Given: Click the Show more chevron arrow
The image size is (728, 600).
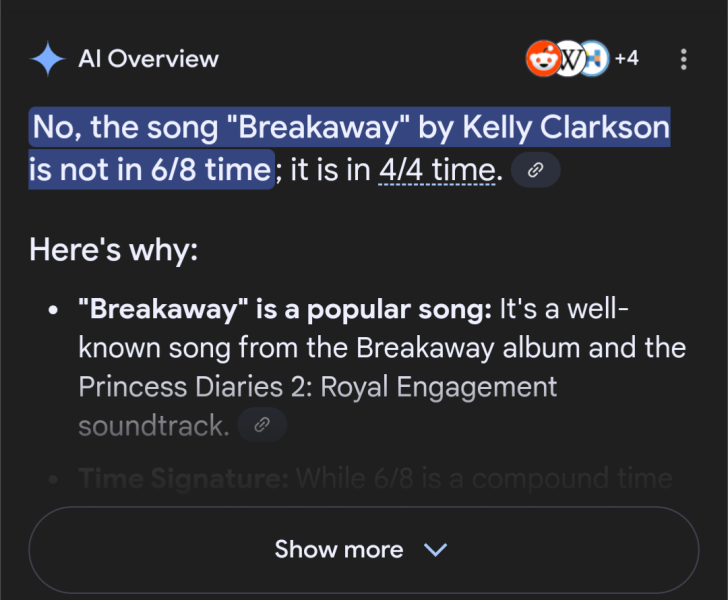Looking at the screenshot, I should click(x=436, y=550).
